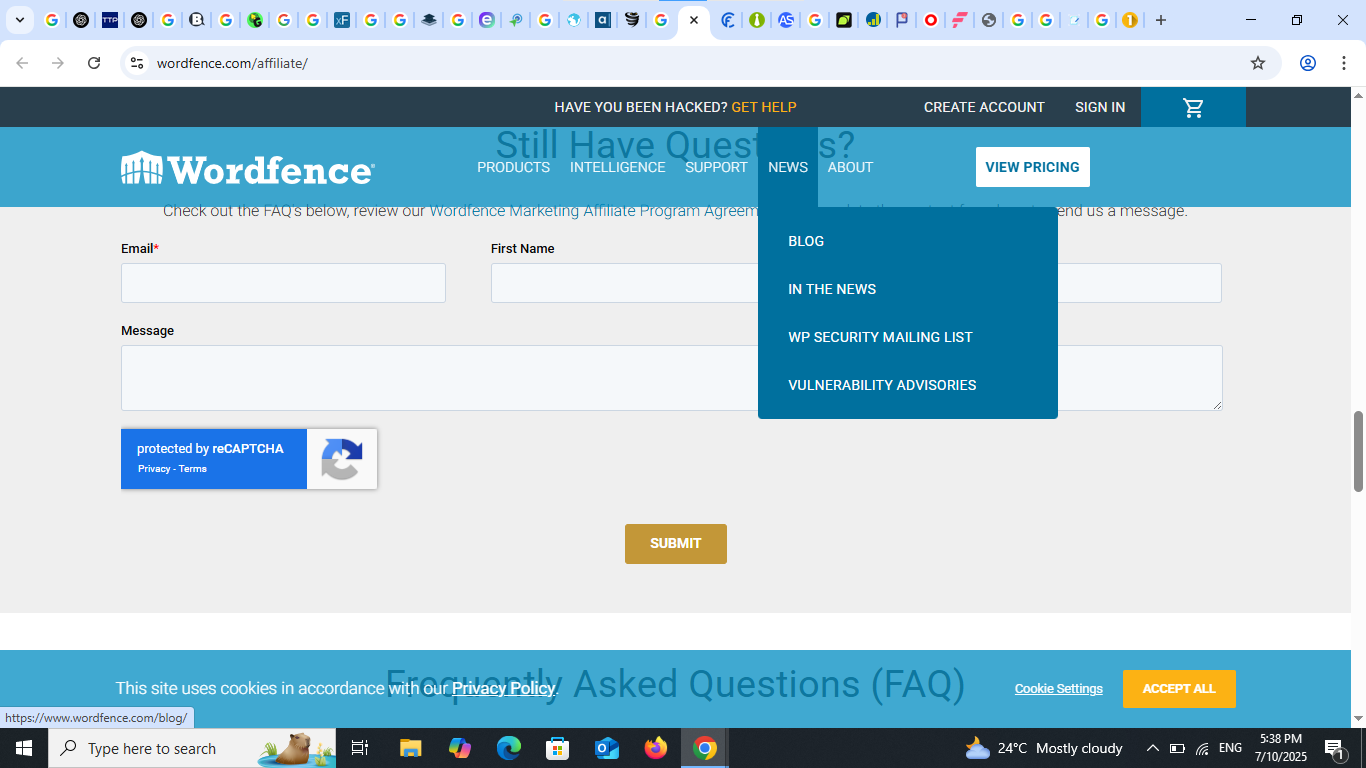Open Wordfence Marketing Affiliate Program Agreement link
This screenshot has width=1366, height=768.
click(595, 211)
